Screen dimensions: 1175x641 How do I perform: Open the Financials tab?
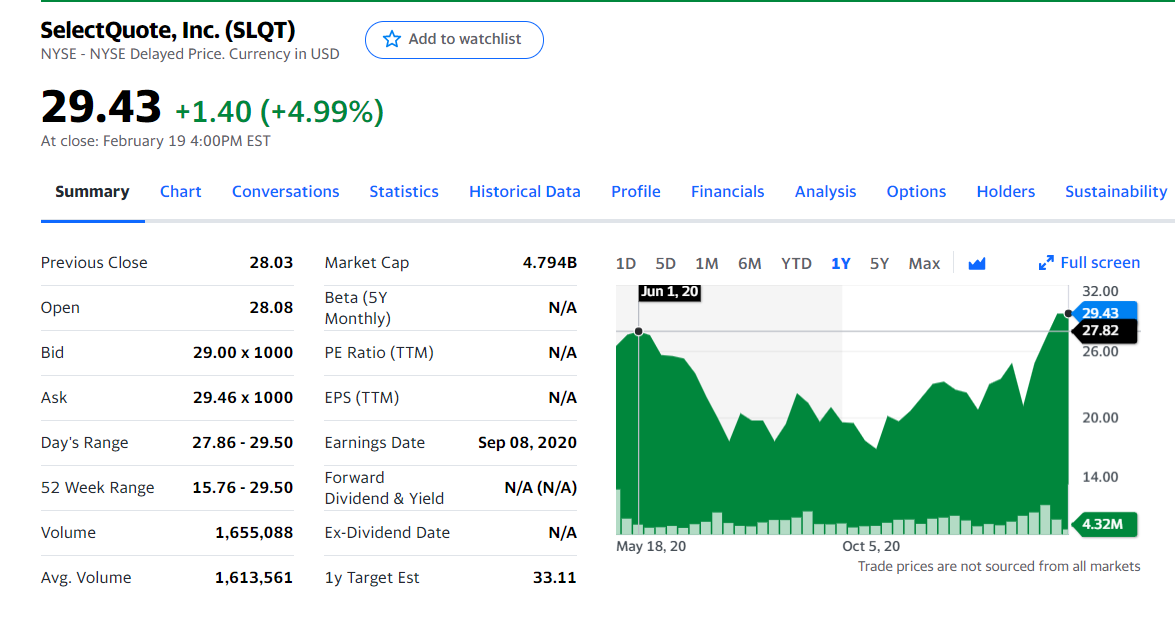[x=727, y=192]
